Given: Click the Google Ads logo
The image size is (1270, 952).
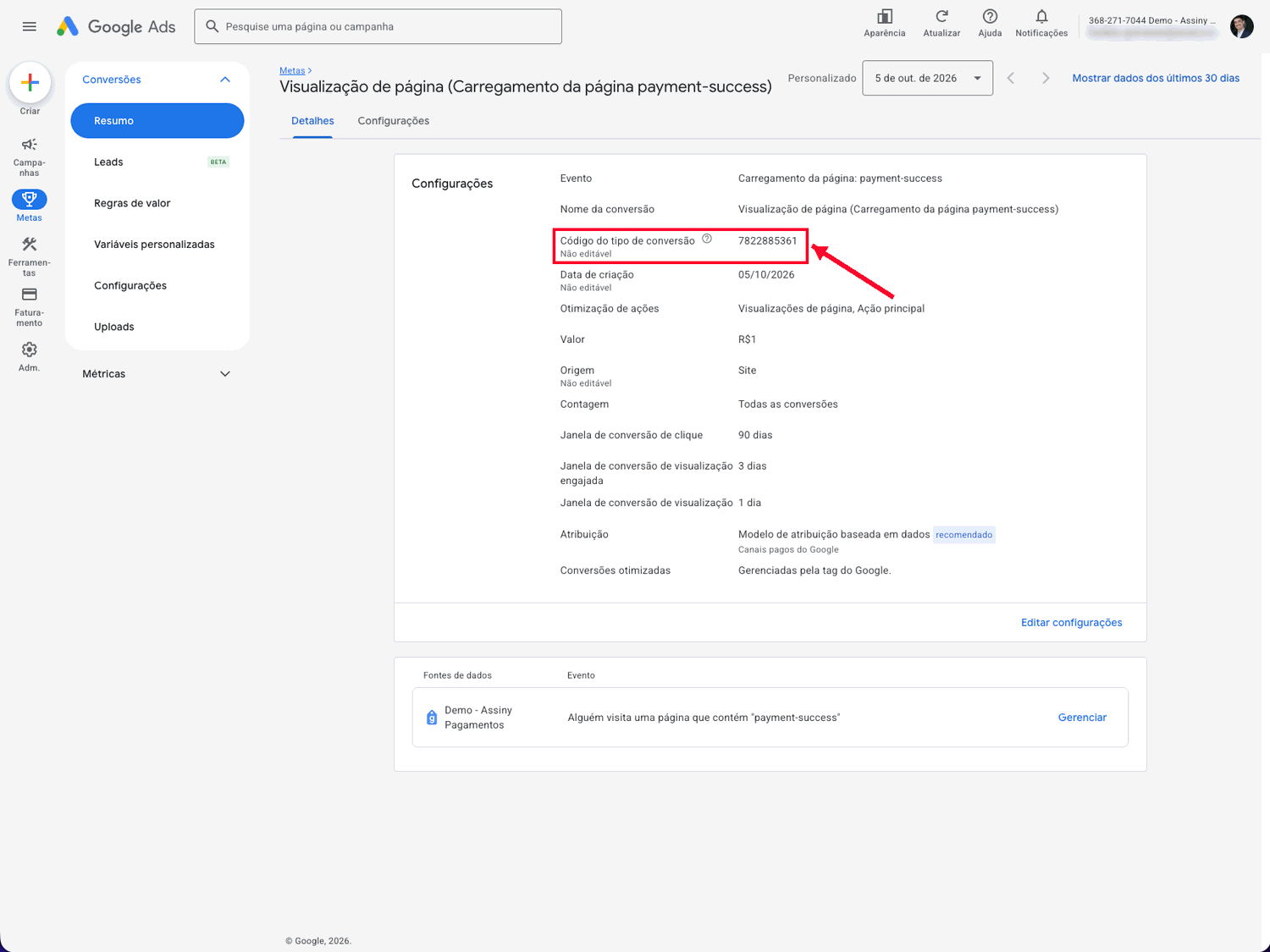Looking at the screenshot, I should click(115, 26).
